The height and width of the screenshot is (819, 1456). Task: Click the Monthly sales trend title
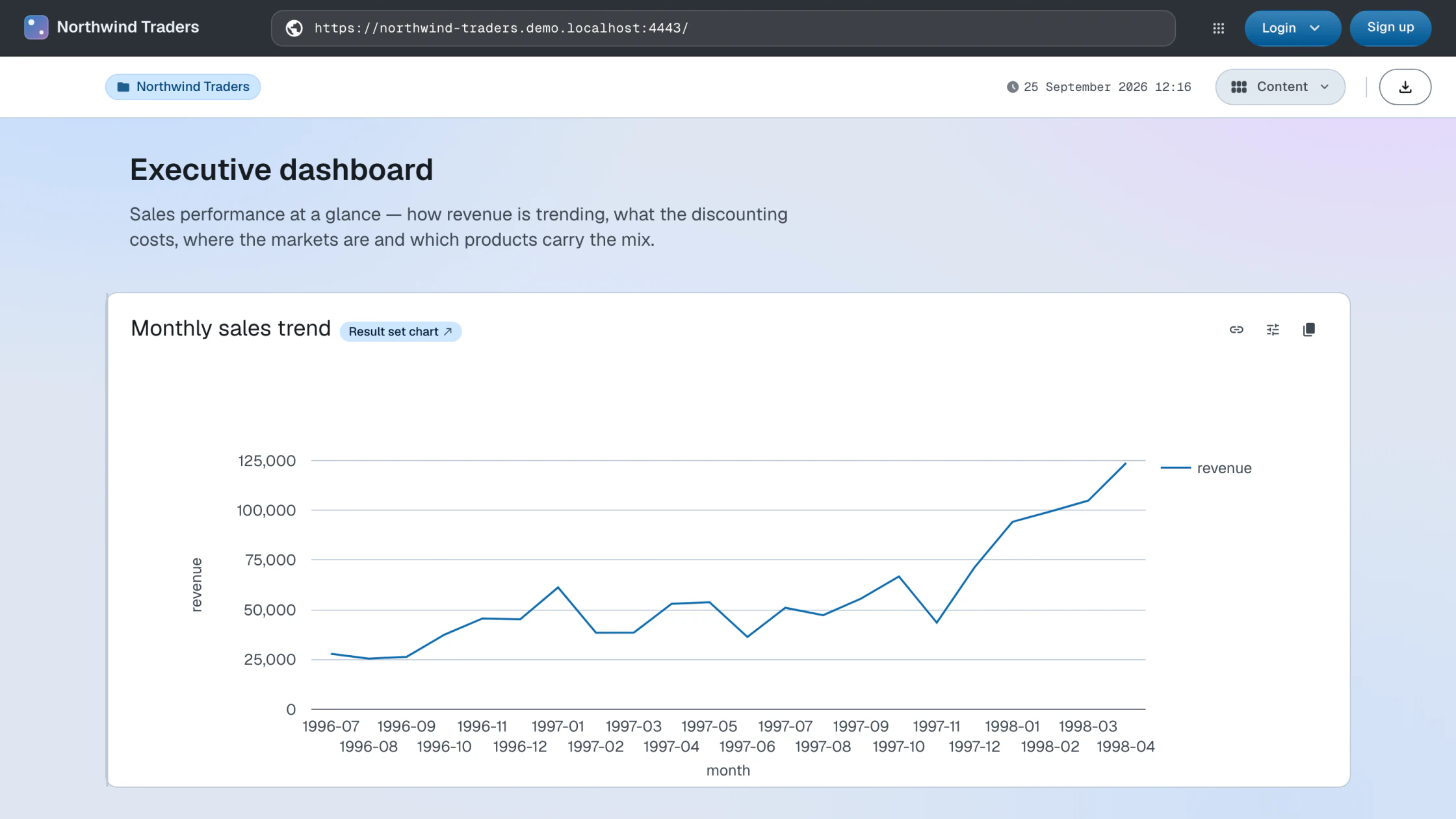[x=231, y=328]
